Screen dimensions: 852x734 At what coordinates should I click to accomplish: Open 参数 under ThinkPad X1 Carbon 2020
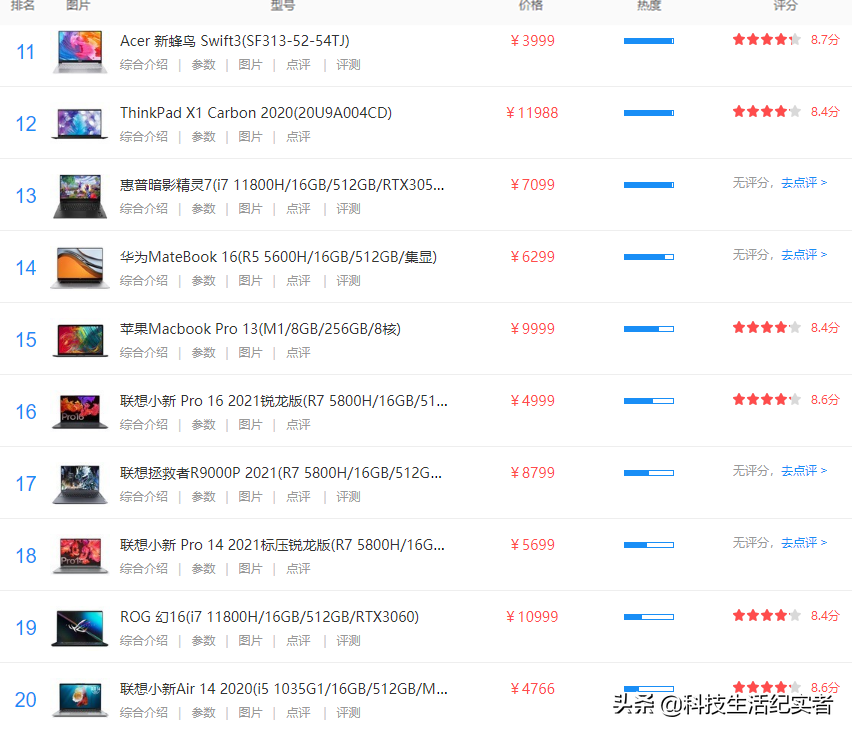[203, 136]
